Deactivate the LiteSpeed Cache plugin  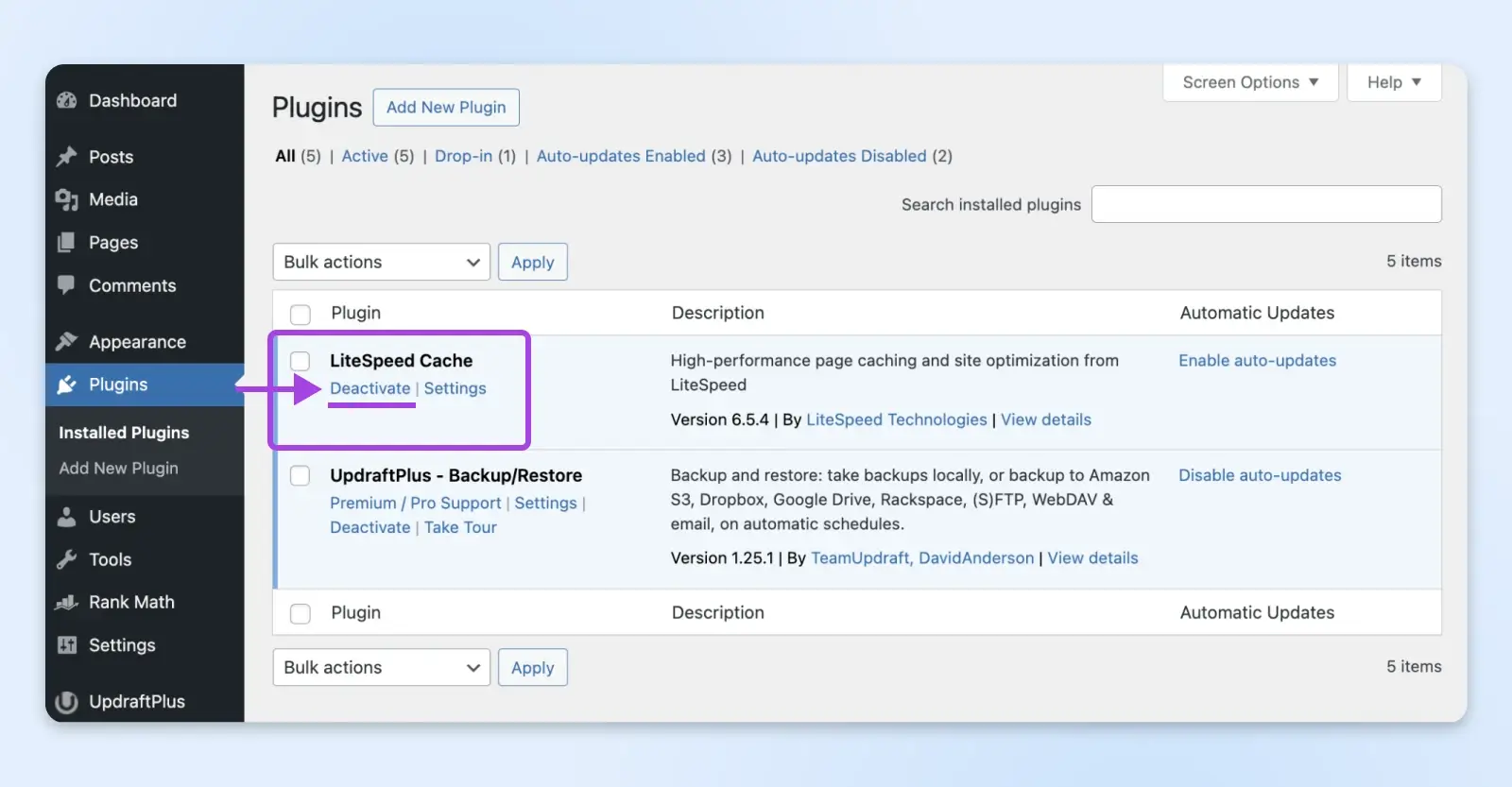369,388
